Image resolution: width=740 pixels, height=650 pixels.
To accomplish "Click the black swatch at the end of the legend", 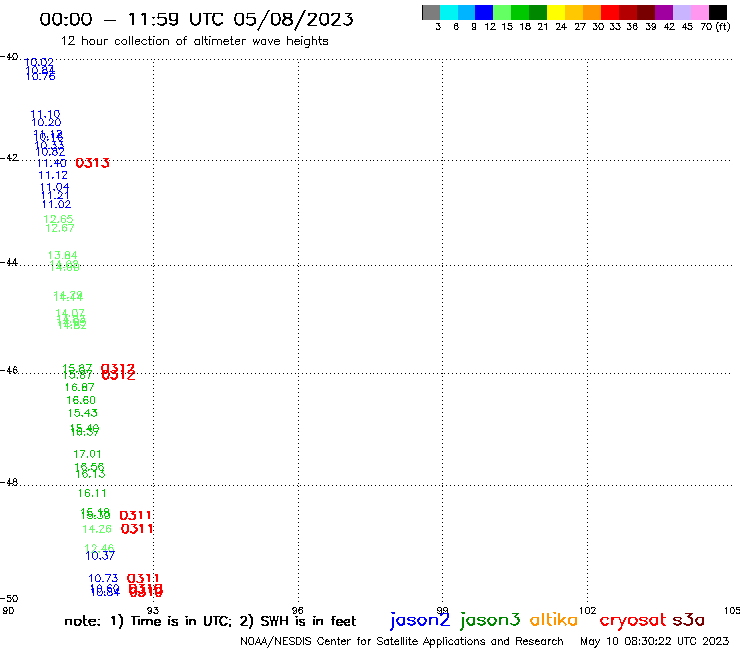I will 718,12.
